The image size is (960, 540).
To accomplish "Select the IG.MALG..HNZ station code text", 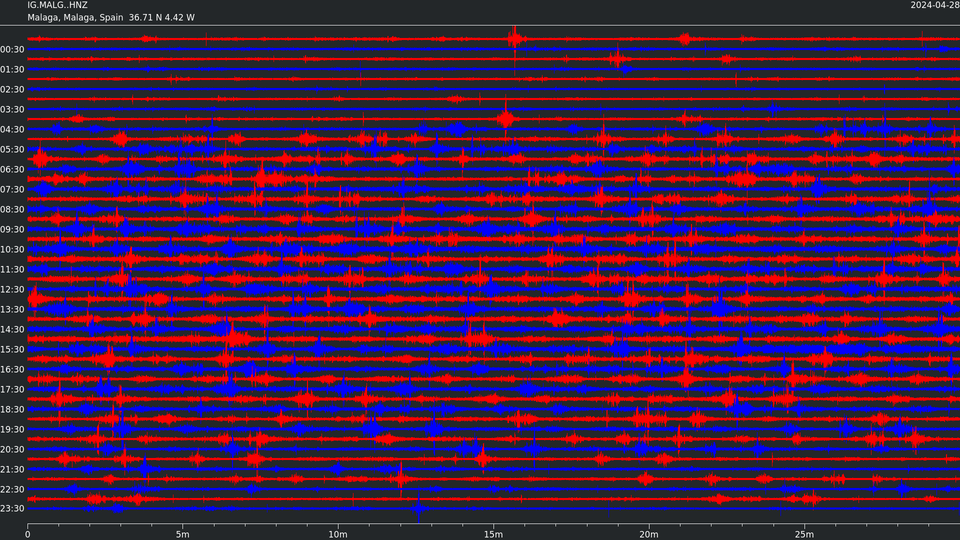I will pos(58,5).
